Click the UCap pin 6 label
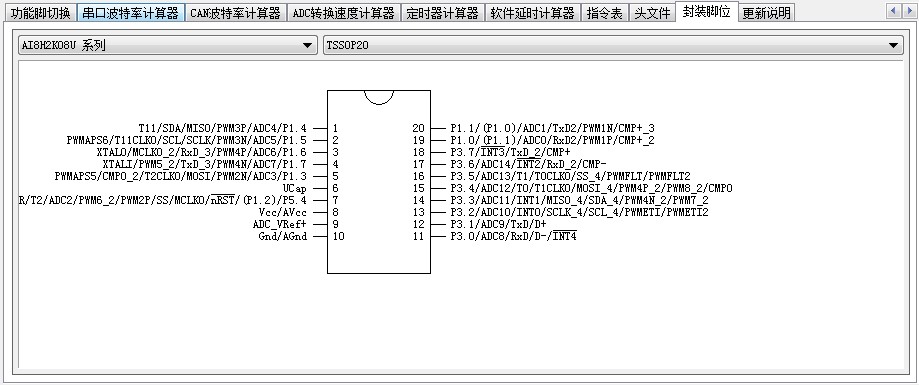 (x=294, y=188)
